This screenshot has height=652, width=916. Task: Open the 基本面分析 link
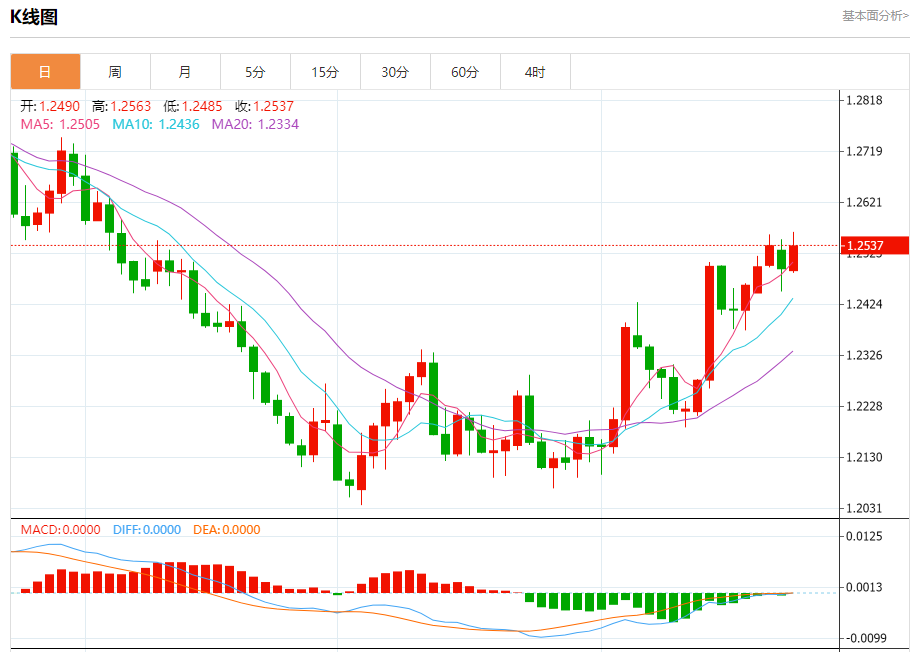tap(875, 16)
